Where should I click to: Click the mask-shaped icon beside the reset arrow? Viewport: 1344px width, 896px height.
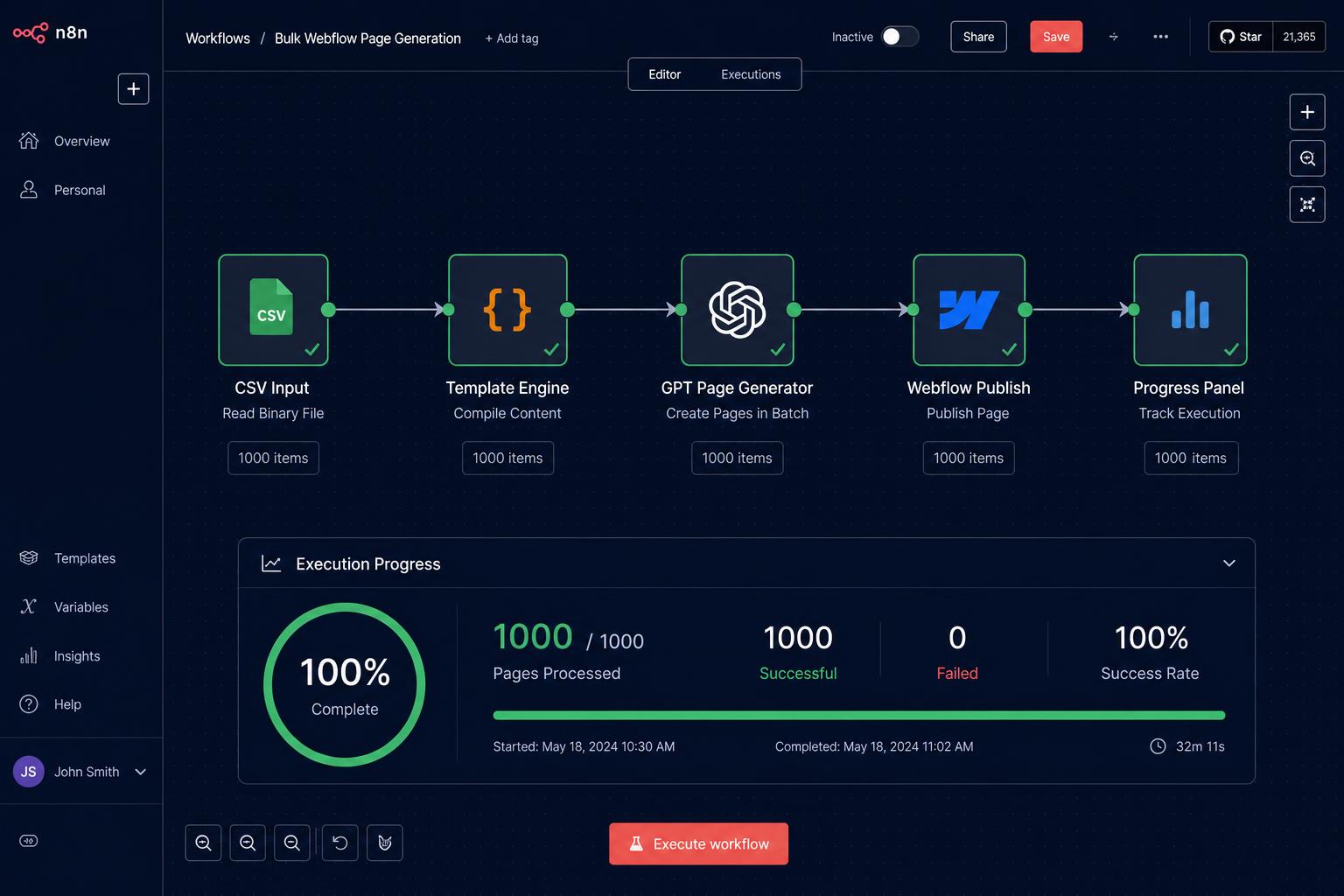point(385,843)
